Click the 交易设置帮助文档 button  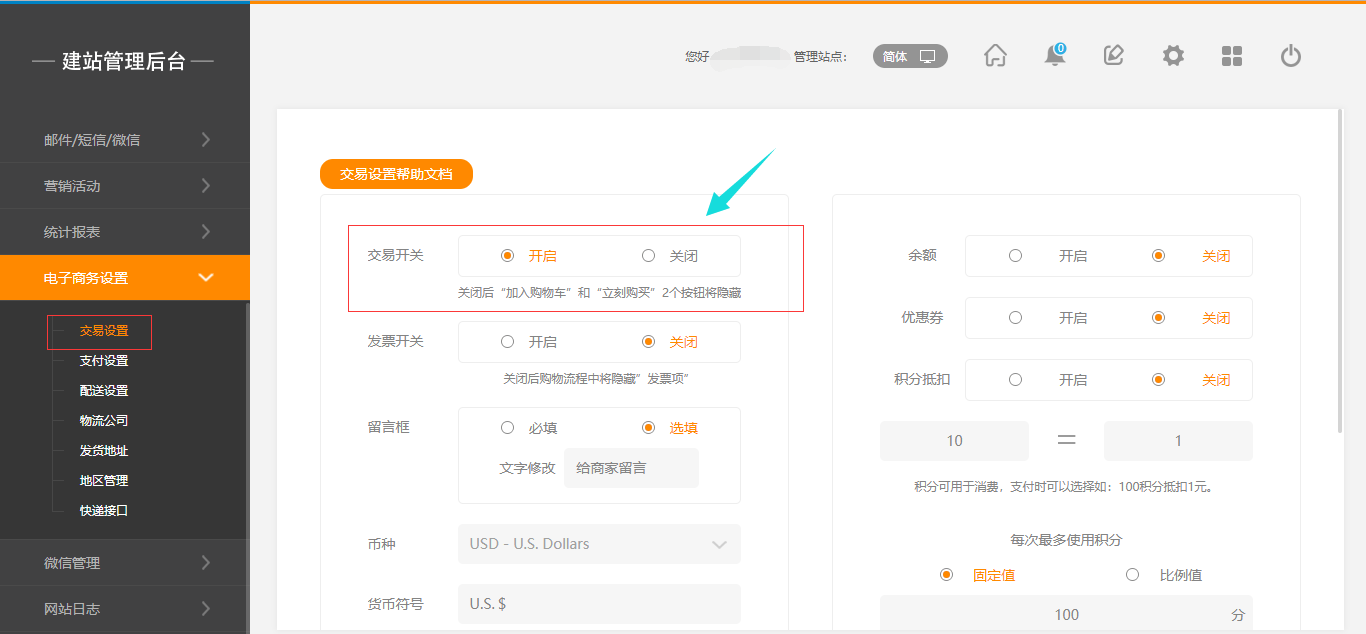(396, 174)
